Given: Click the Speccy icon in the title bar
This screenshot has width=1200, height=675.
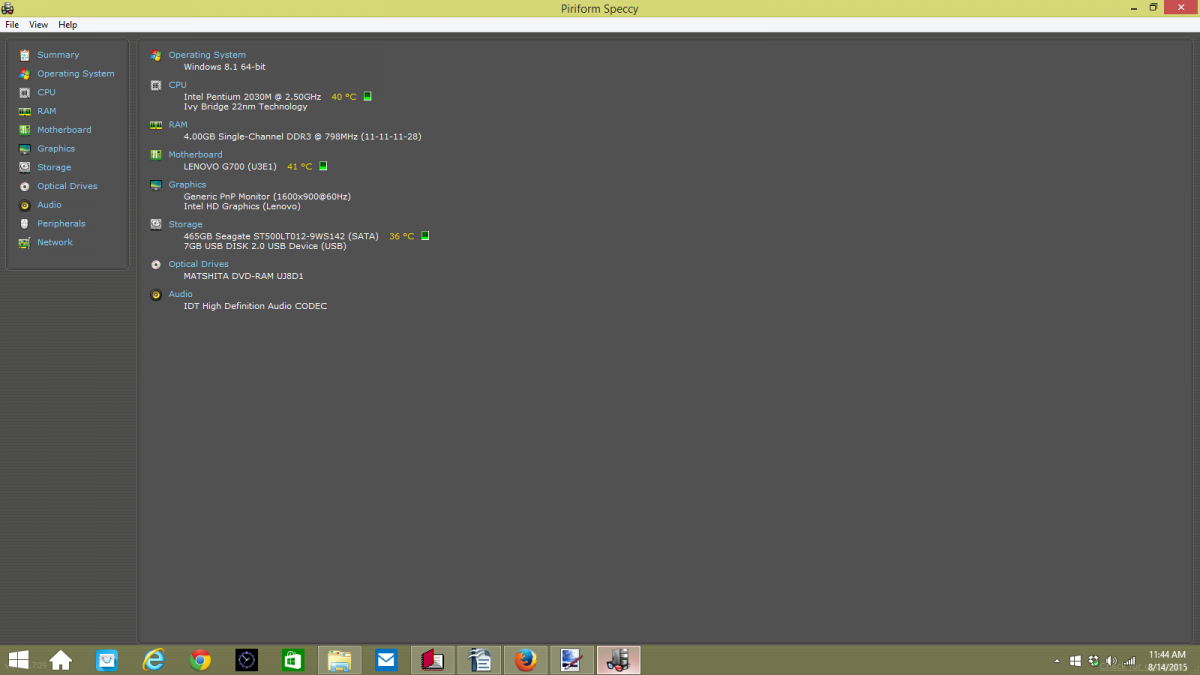Looking at the screenshot, I should click(x=8, y=8).
